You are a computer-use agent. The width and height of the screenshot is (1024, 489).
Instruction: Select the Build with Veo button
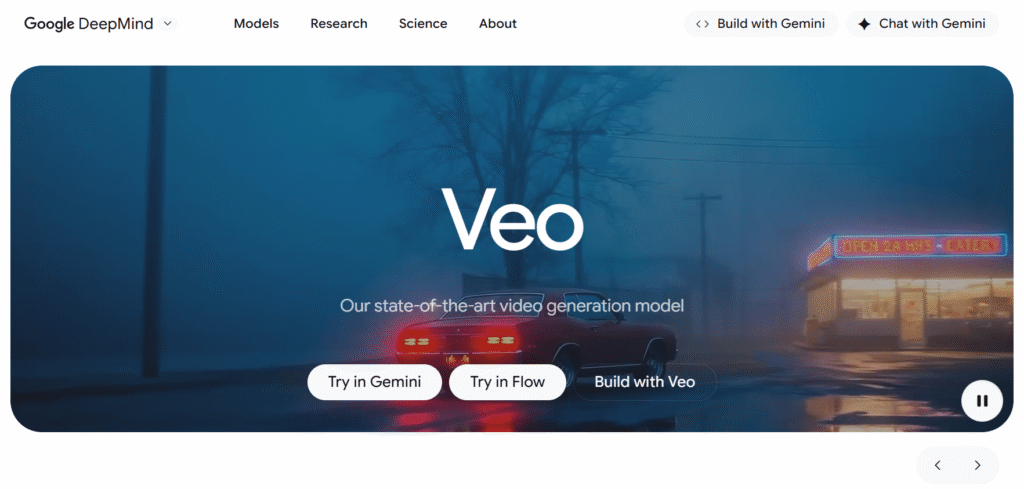point(645,382)
